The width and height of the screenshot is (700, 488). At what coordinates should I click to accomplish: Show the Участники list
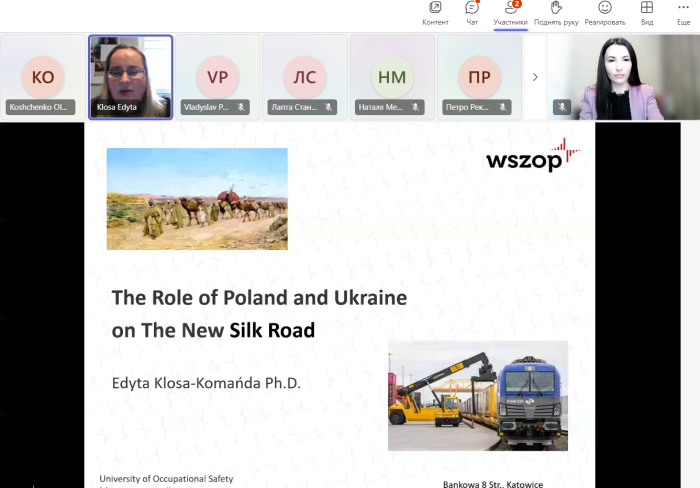510,13
